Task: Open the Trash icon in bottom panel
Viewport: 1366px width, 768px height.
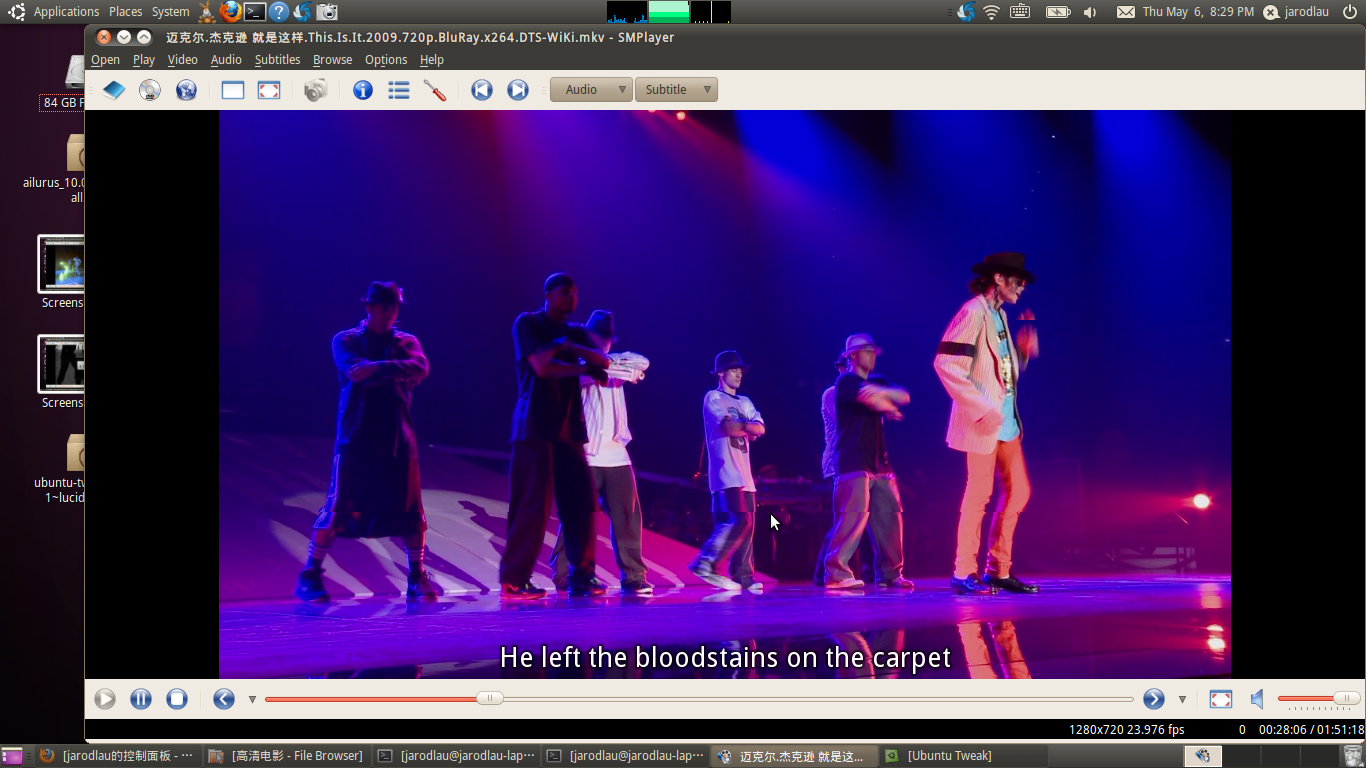Action: pyautogui.click(x=1353, y=756)
